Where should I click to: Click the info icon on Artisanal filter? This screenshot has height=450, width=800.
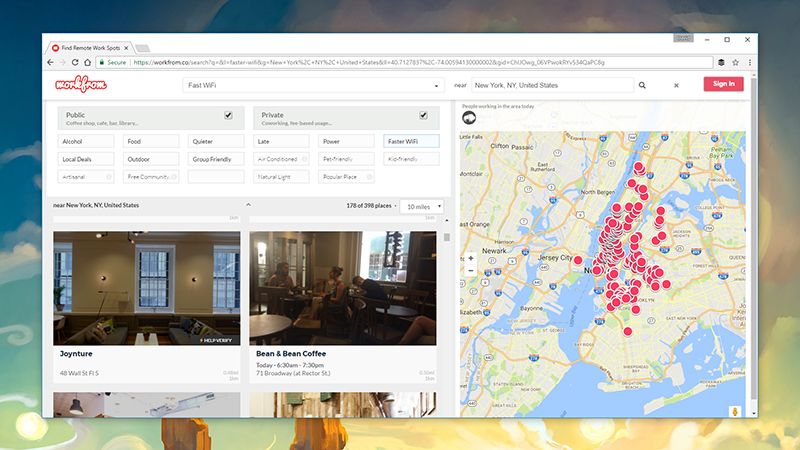click(x=109, y=177)
